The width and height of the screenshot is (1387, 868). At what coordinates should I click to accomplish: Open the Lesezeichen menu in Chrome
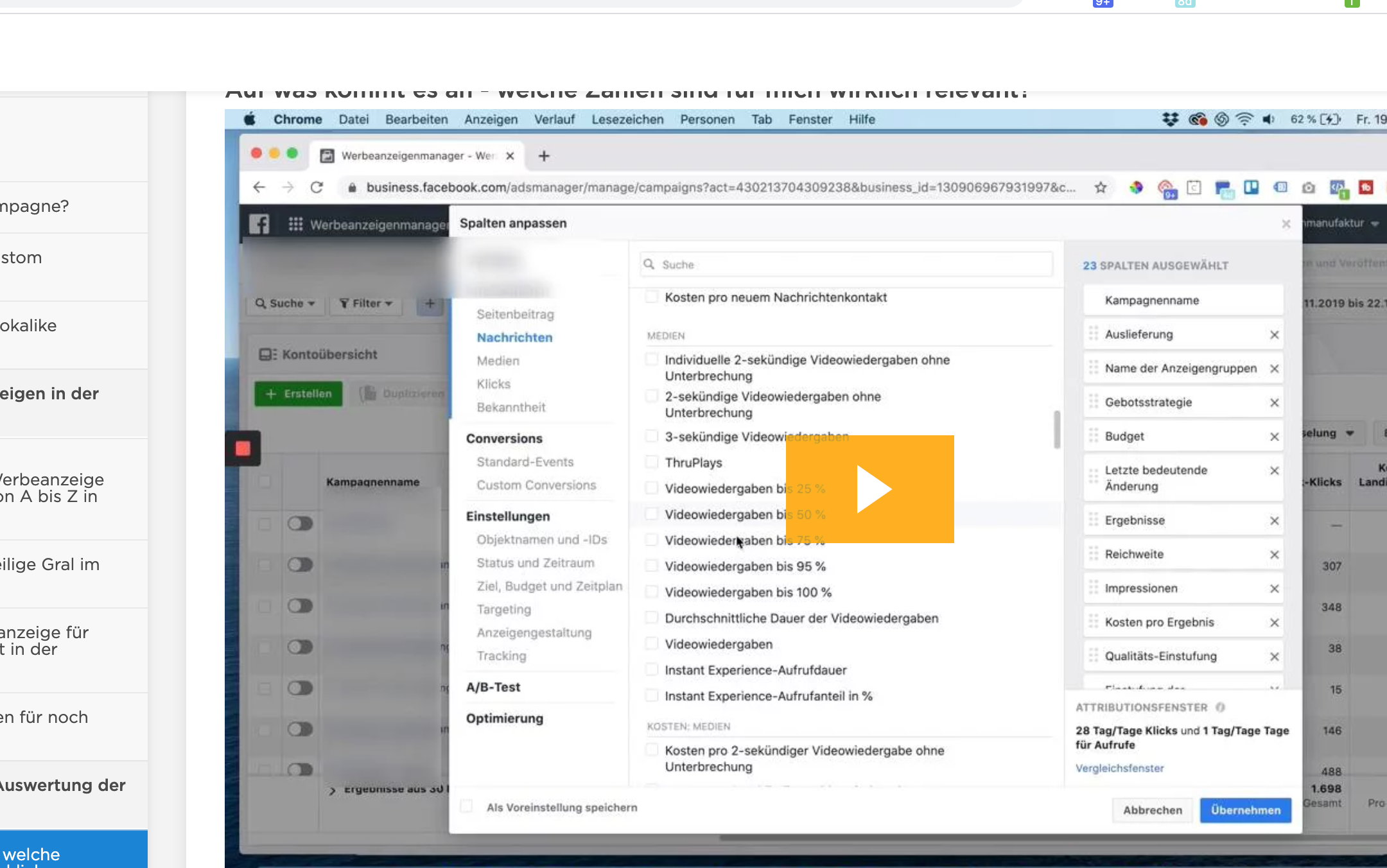627,119
